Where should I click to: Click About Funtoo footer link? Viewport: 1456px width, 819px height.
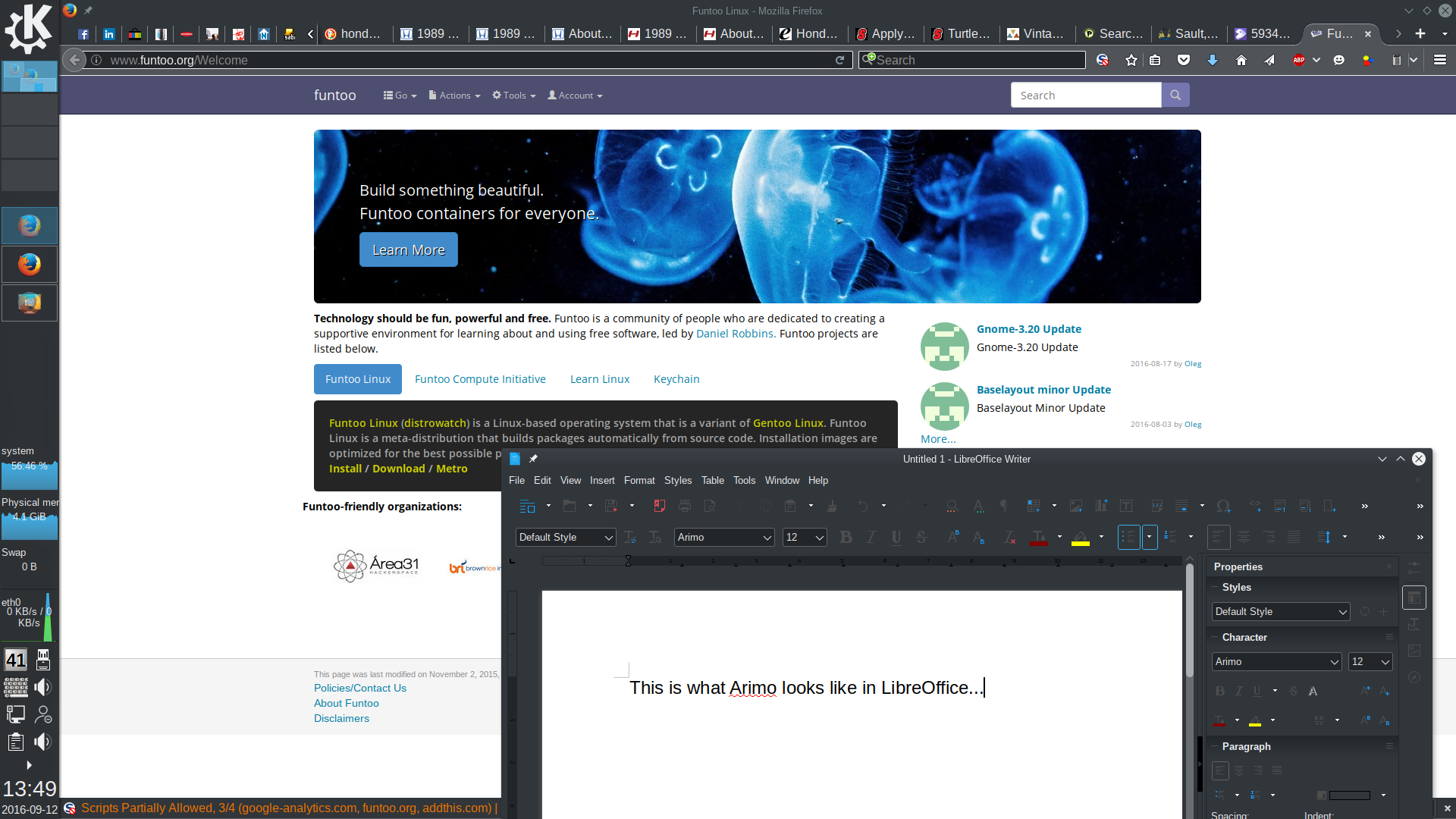tap(347, 703)
